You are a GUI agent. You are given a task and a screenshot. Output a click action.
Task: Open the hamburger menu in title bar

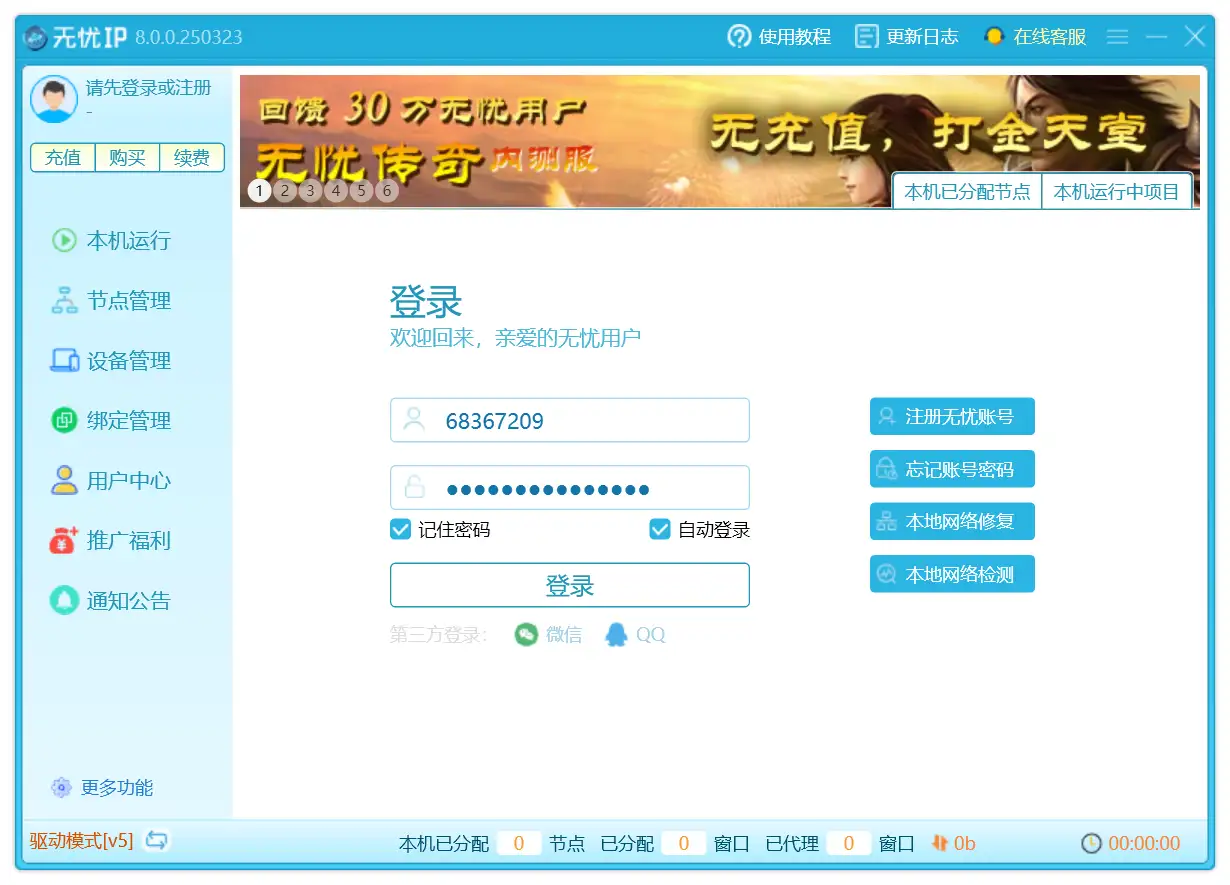click(x=1117, y=37)
